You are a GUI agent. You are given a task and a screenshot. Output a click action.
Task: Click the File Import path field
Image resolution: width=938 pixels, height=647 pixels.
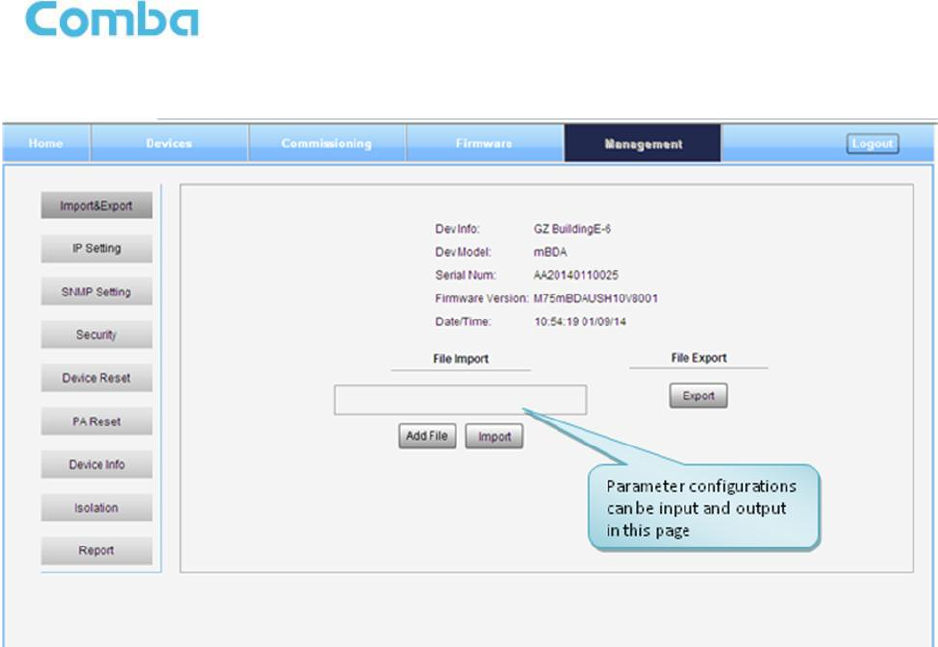pos(460,399)
